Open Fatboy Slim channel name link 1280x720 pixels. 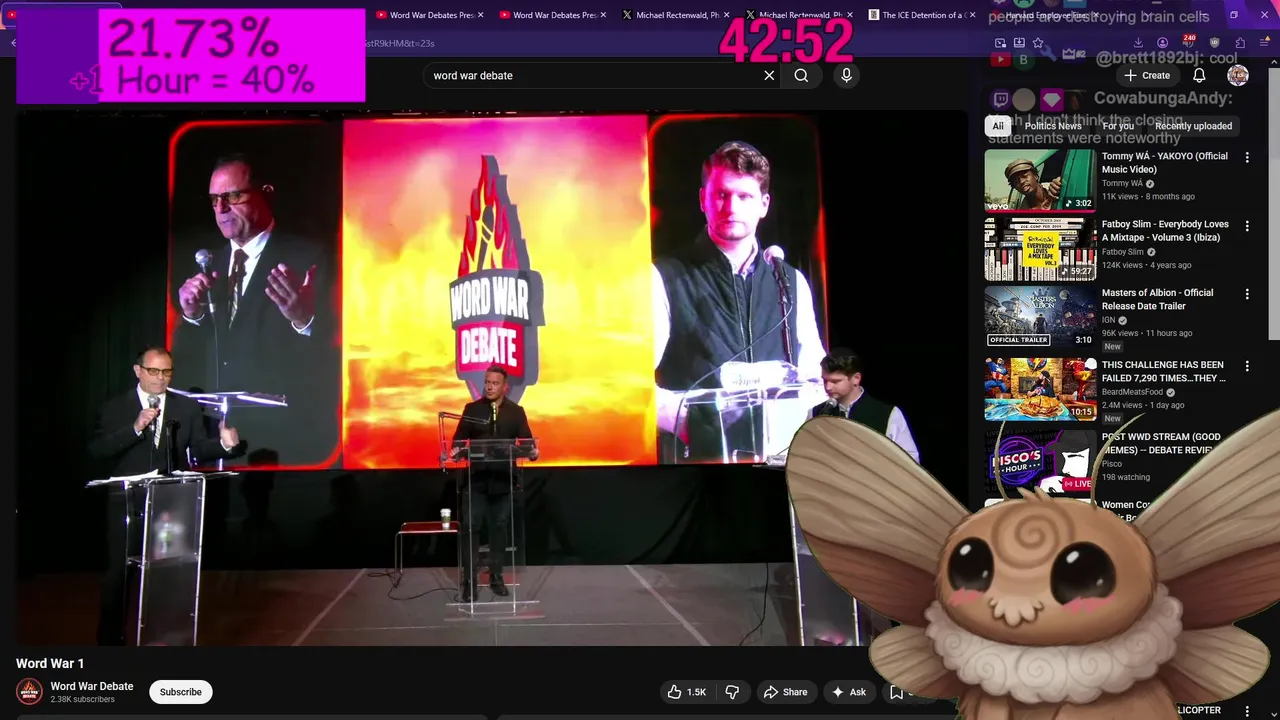pos(1122,252)
